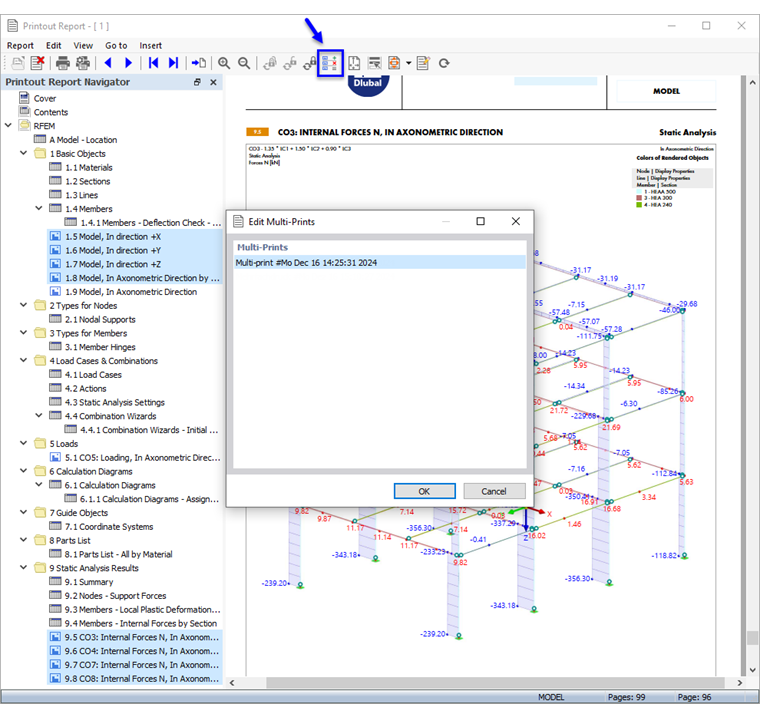Click the greyed new report icon
This screenshot has height=718, width=760.
(x=18, y=63)
